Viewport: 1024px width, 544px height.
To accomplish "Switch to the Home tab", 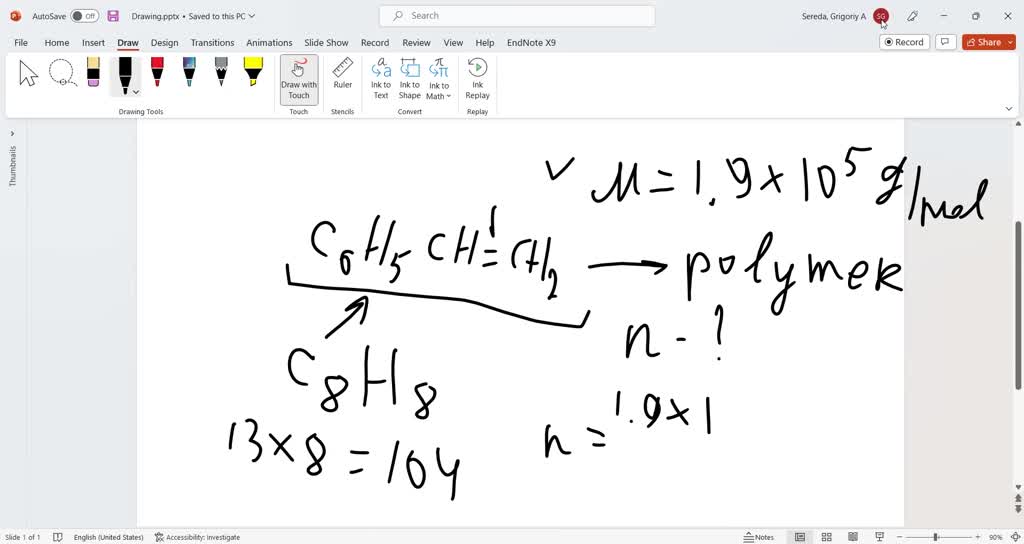I will point(57,42).
